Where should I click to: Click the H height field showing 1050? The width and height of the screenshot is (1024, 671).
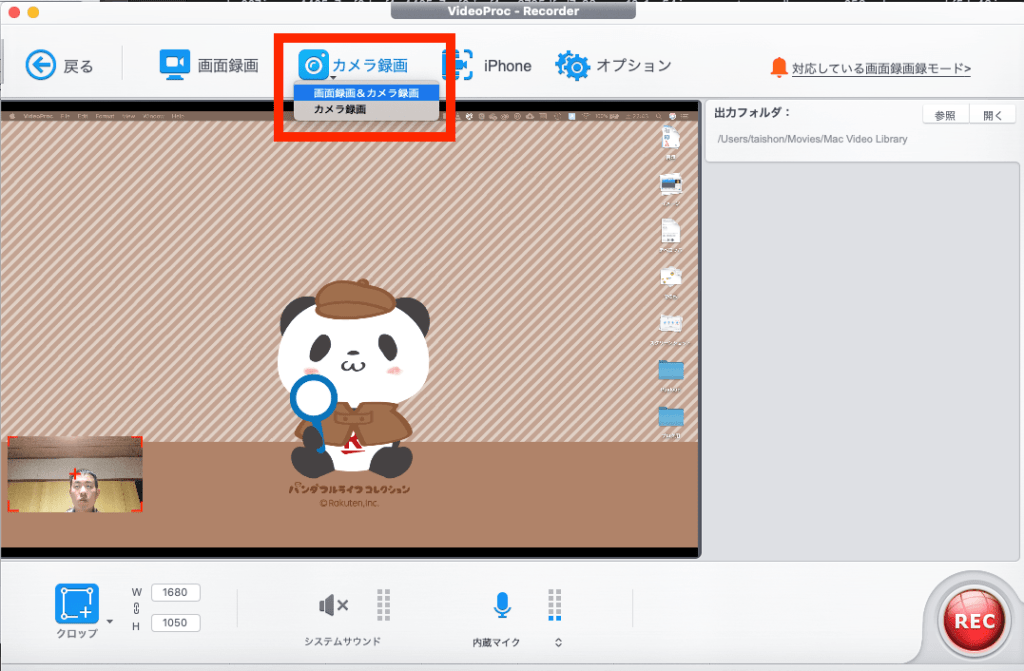(x=175, y=623)
